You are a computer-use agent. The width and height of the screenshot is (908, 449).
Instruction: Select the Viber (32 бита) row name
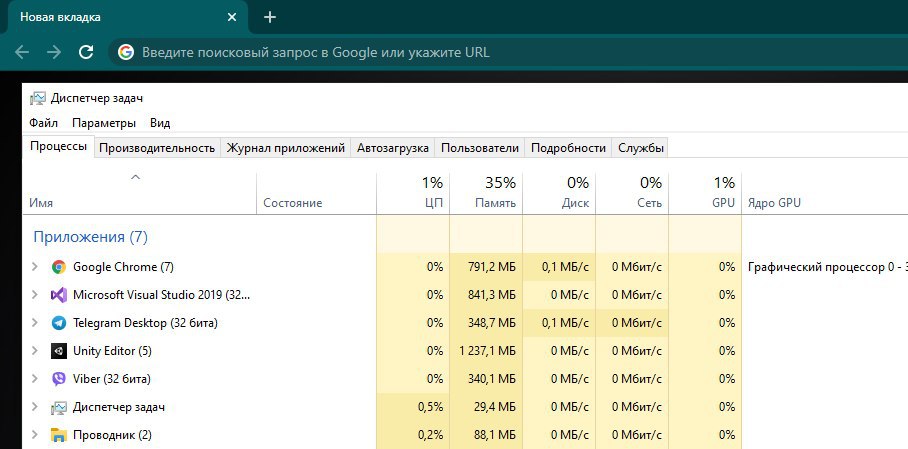tap(112, 379)
